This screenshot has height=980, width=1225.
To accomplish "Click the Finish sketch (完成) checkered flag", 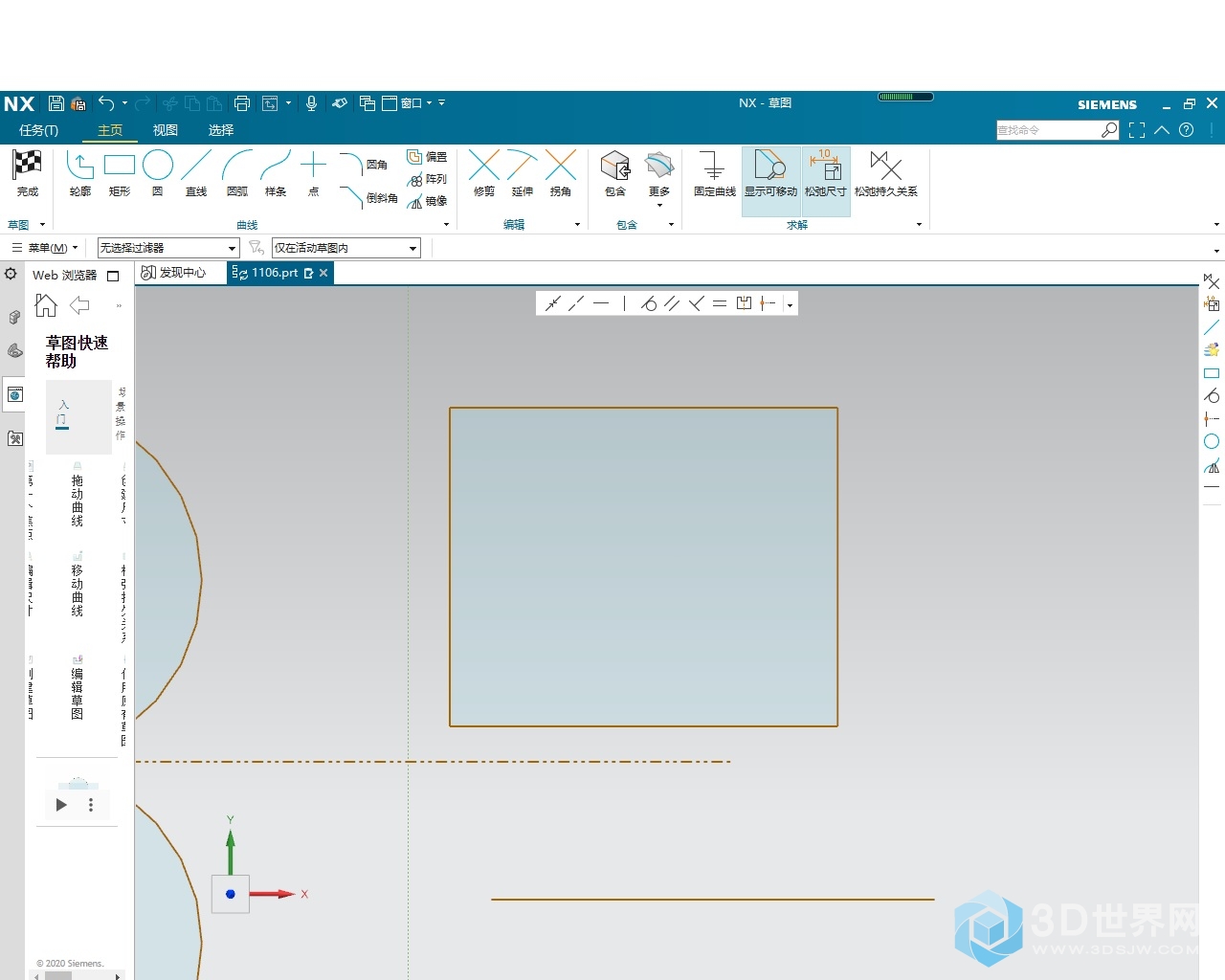I will point(27,174).
